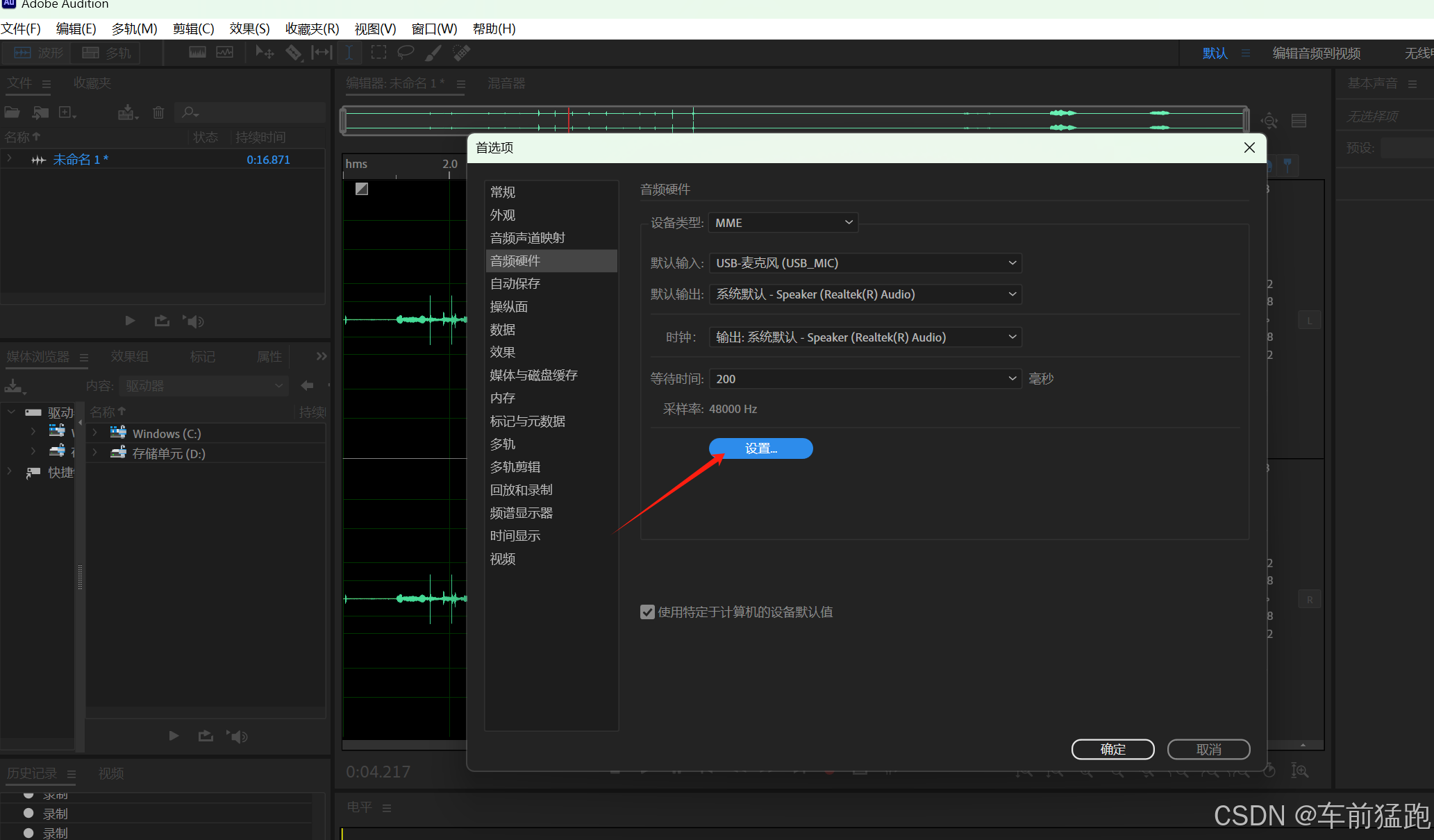The image size is (1434, 840).
Task: Click the open file folder icon
Action: point(12,112)
